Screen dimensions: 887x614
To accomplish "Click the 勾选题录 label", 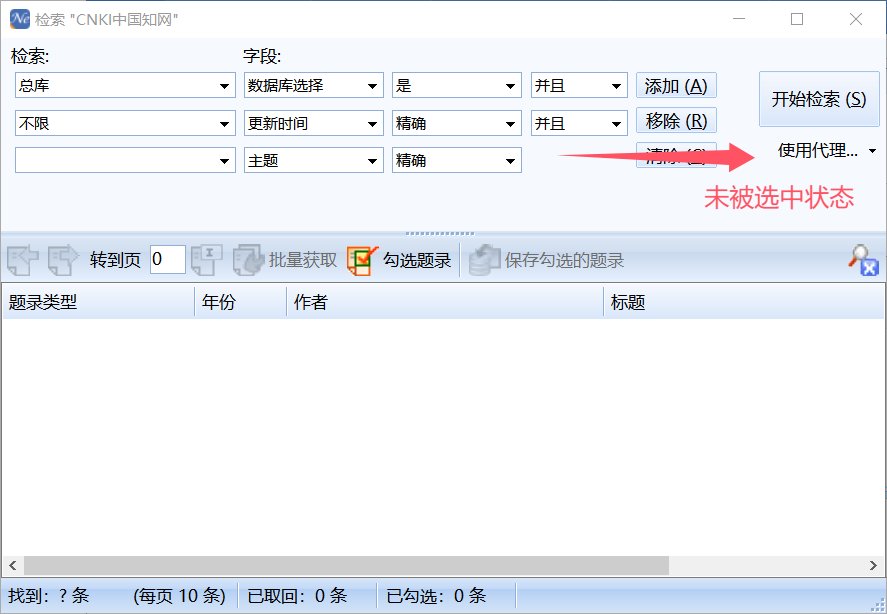I will [417, 260].
